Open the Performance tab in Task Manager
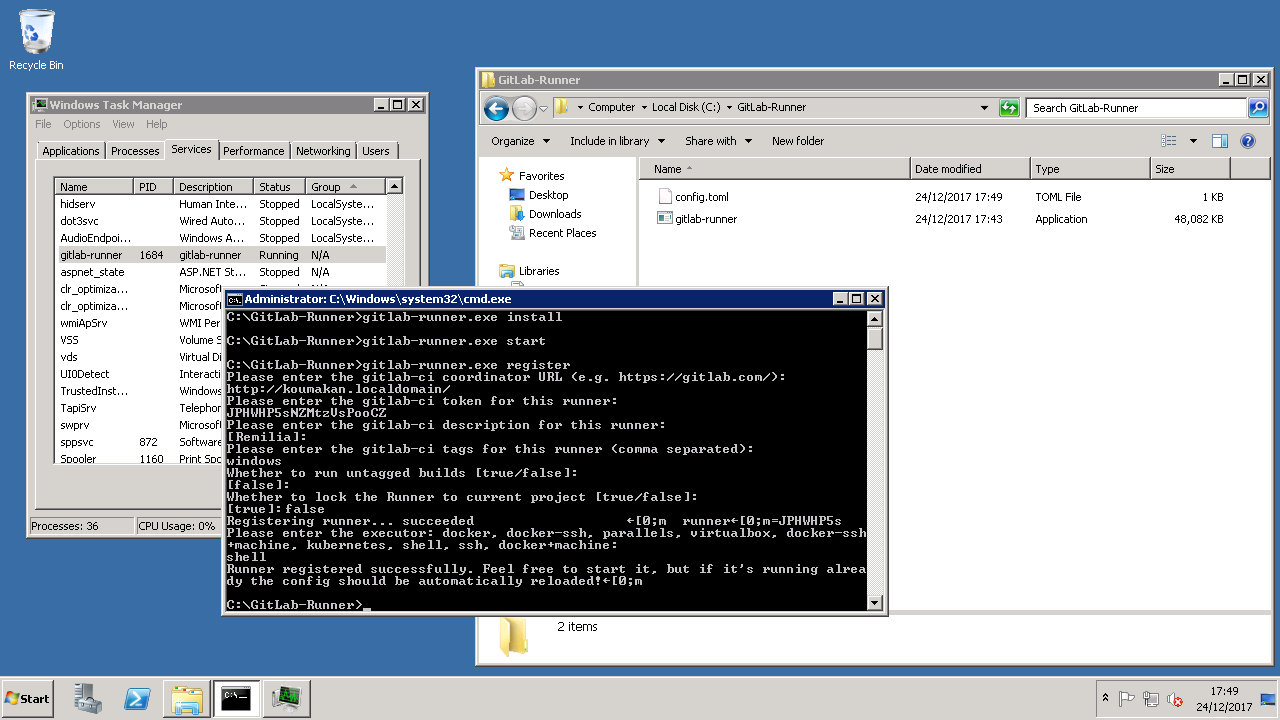1280x720 pixels. tap(254, 151)
